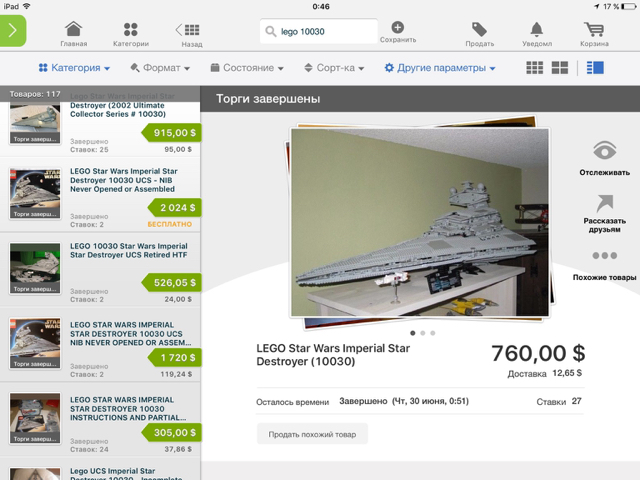640x480 pixels.
Task: Select the list-with-detail view layout
Action: click(595, 68)
